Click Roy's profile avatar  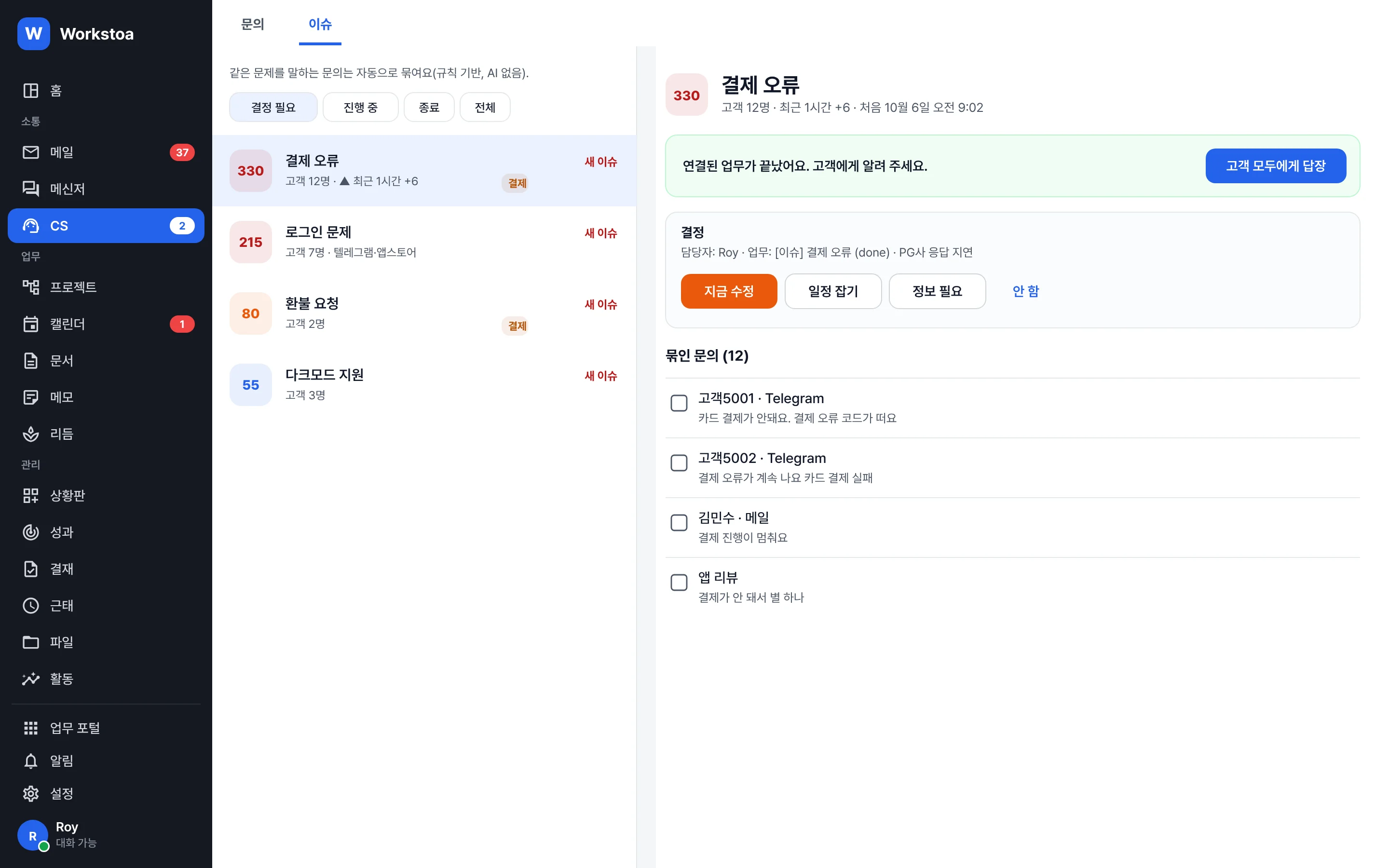(x=33, y=835)
